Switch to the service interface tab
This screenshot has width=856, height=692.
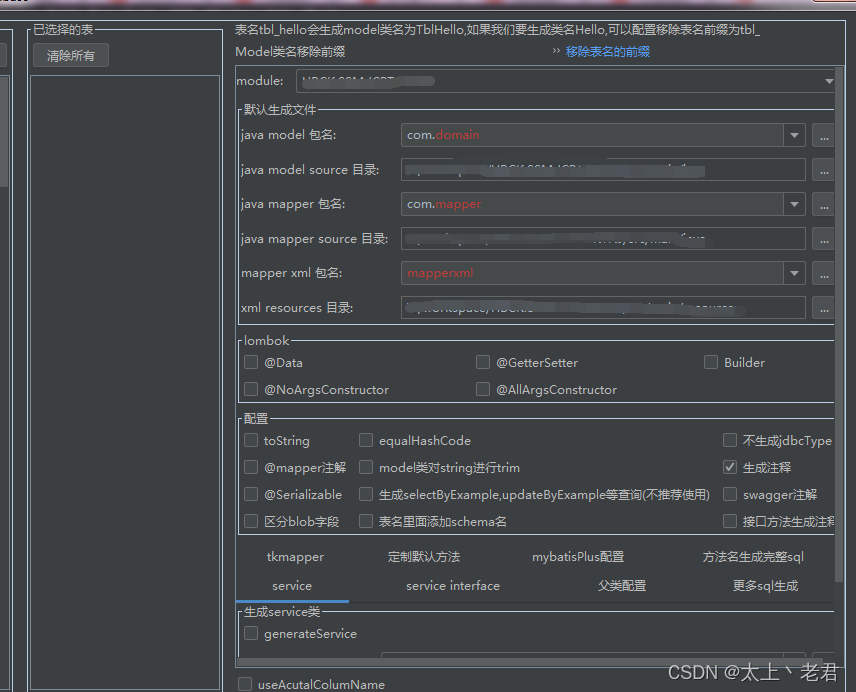[x=453, y=586]
